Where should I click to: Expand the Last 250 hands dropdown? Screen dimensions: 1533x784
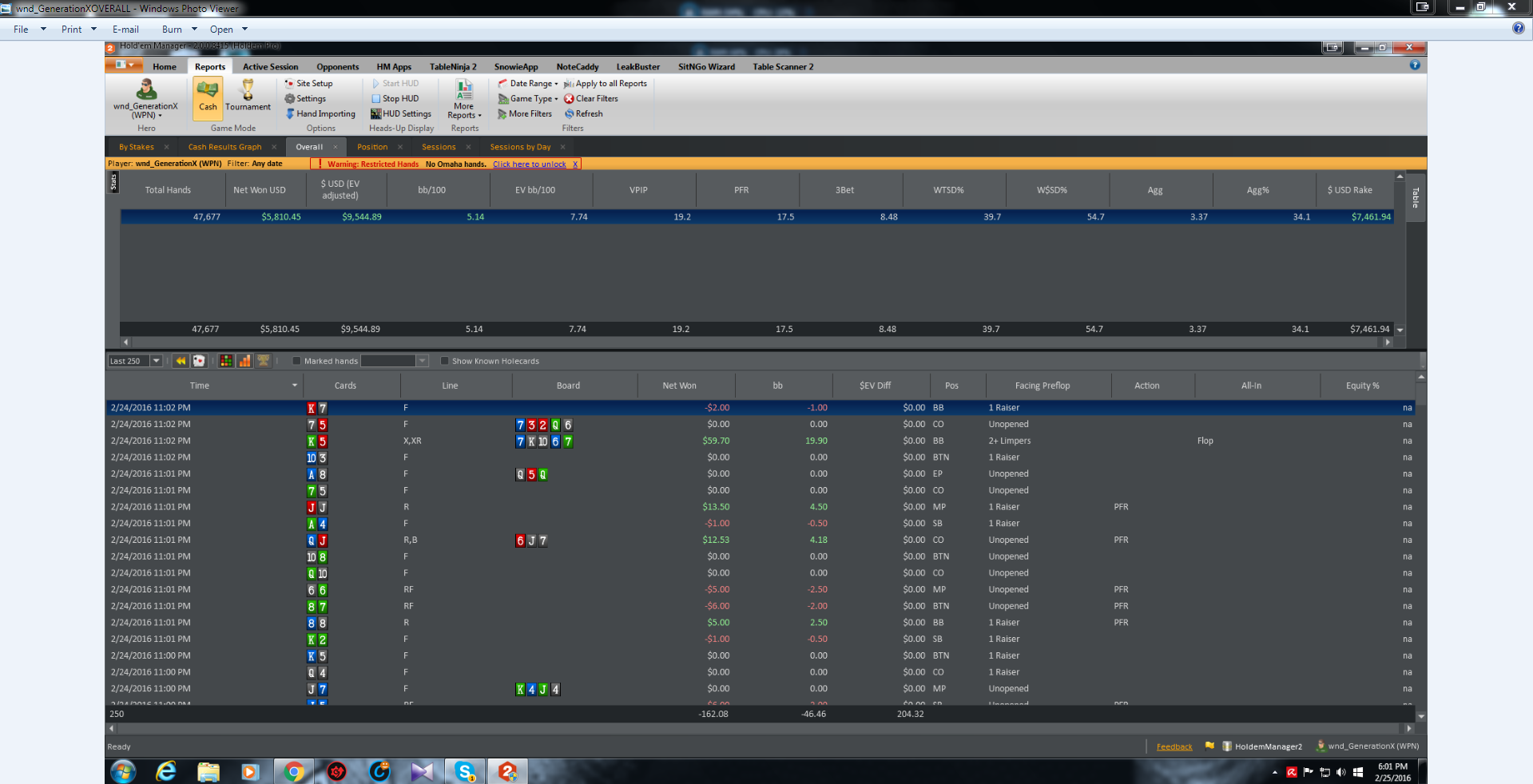tap(157, 361)
